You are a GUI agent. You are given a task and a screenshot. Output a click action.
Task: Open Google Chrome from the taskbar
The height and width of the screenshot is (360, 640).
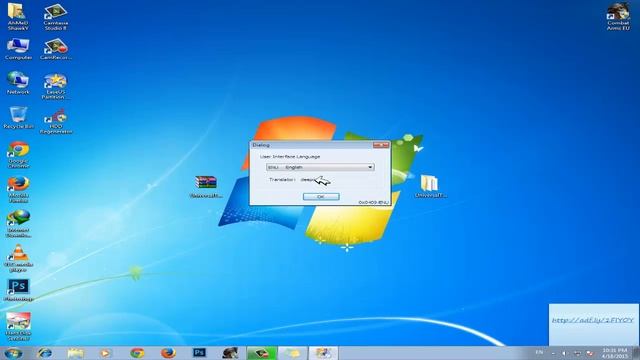pyautogui.click(x=137, y=353)
